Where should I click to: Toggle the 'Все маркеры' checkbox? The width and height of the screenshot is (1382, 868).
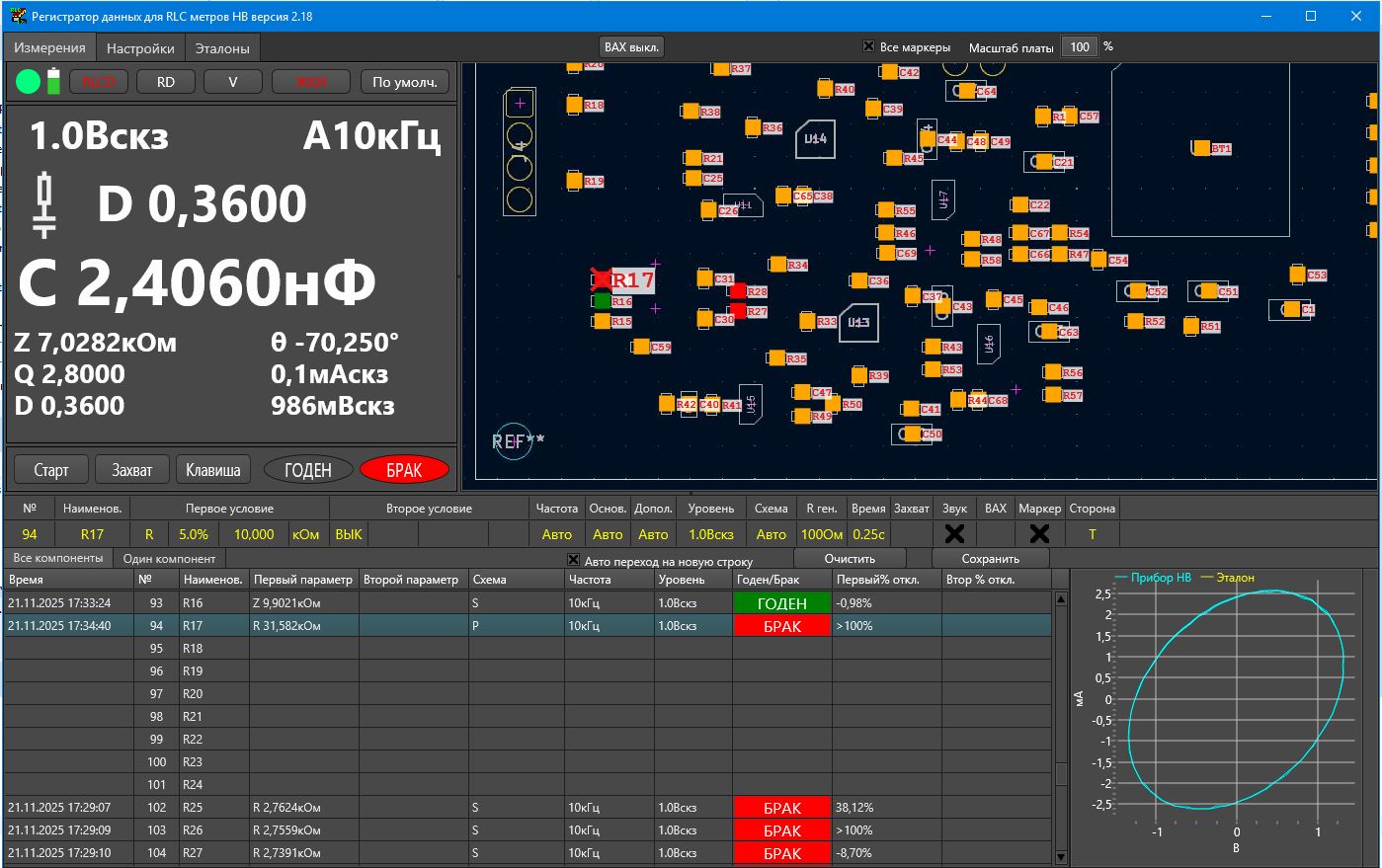click(869, 46)
